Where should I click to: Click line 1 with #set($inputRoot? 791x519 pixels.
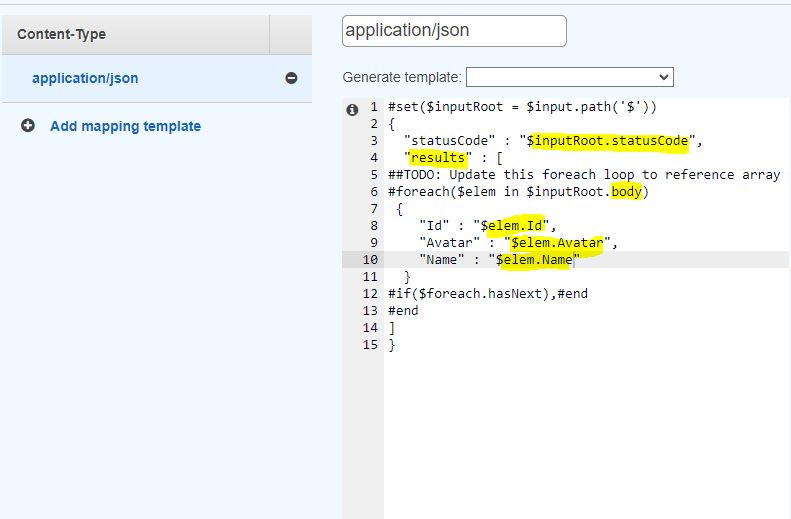coord(522,107)
